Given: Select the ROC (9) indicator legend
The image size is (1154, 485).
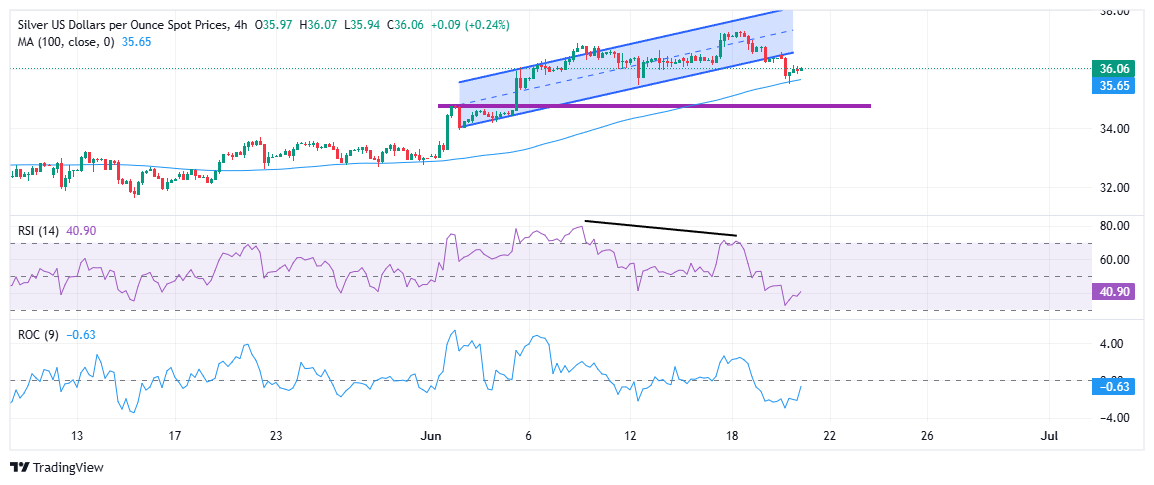Looking at the screenshot, I should click(x=35, y=335).
